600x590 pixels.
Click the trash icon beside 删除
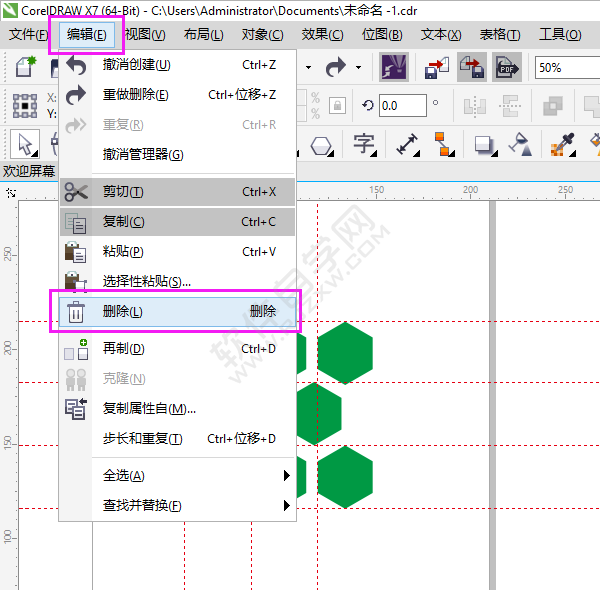[x=76, y=312]
